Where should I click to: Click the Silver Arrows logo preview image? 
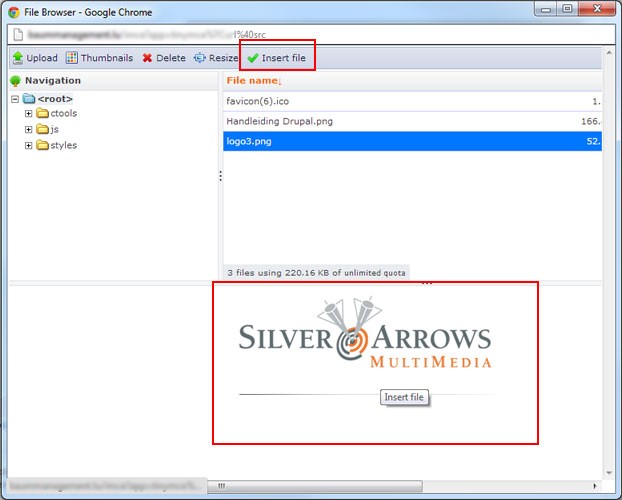coord(365,333)
